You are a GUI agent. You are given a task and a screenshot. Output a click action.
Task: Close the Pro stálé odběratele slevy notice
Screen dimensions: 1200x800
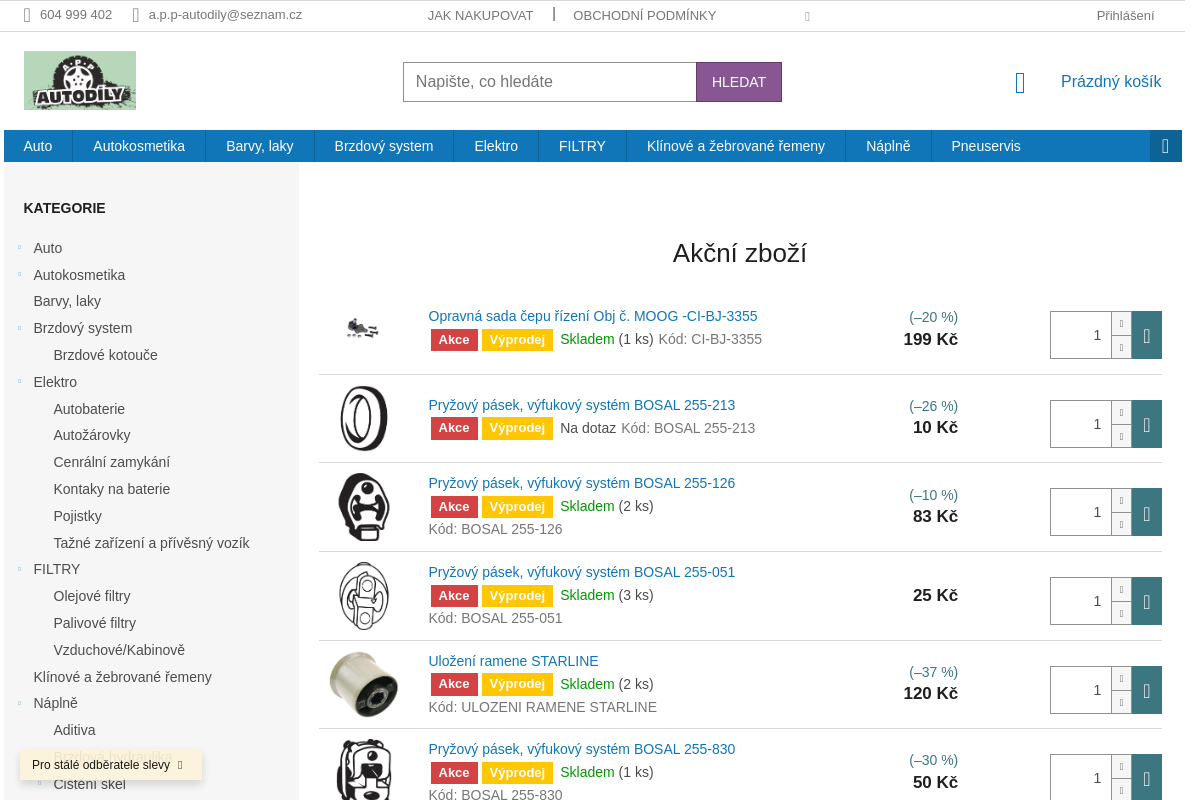pyautogui.click(x=180, y=765)
